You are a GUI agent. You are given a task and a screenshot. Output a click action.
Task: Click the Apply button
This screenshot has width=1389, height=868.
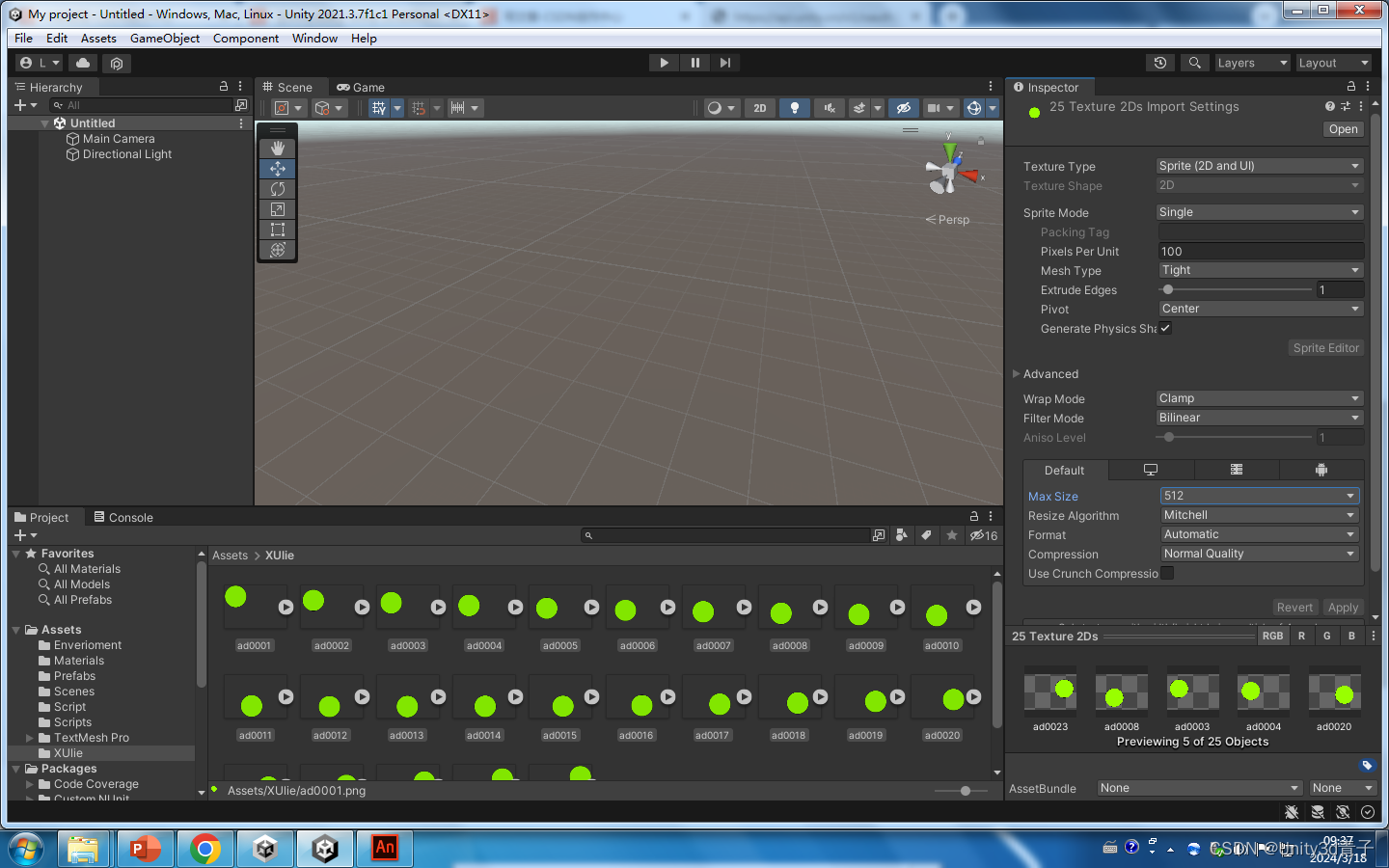pos(1343,608)
